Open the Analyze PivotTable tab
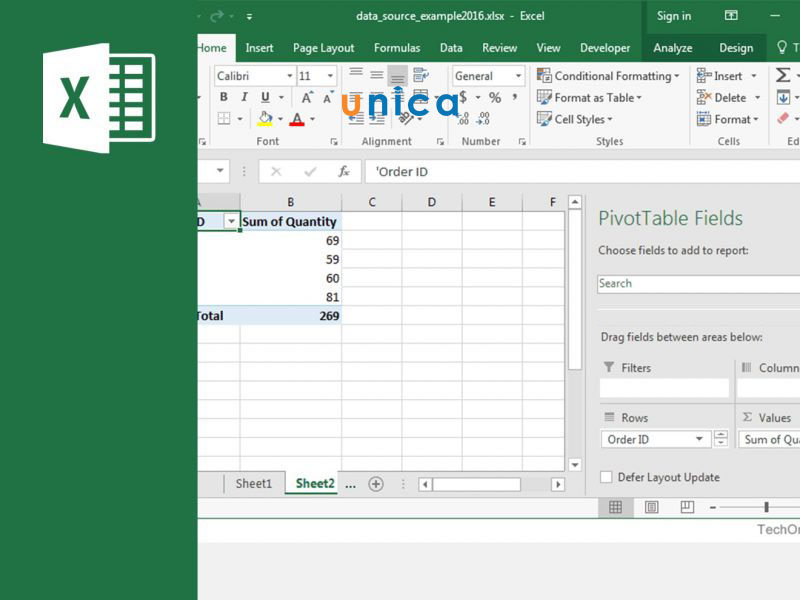The height and width of the screenshot is (600, 800). pos(672,48)
